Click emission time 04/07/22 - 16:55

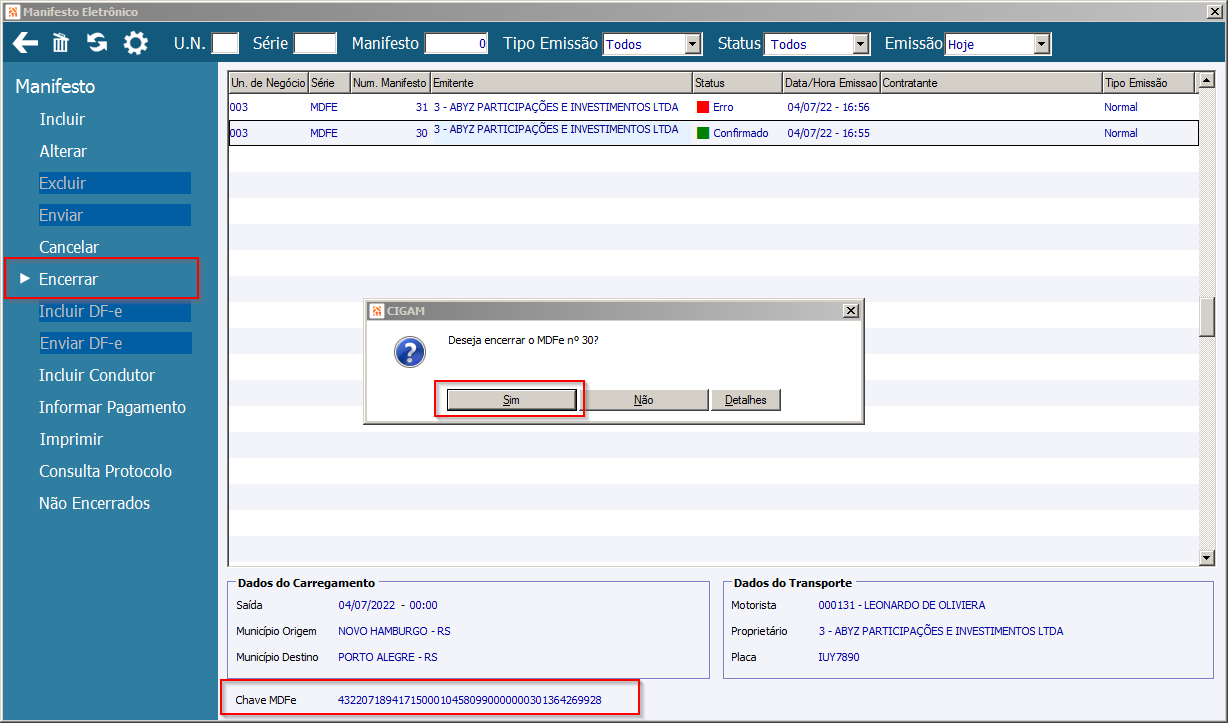828,133
